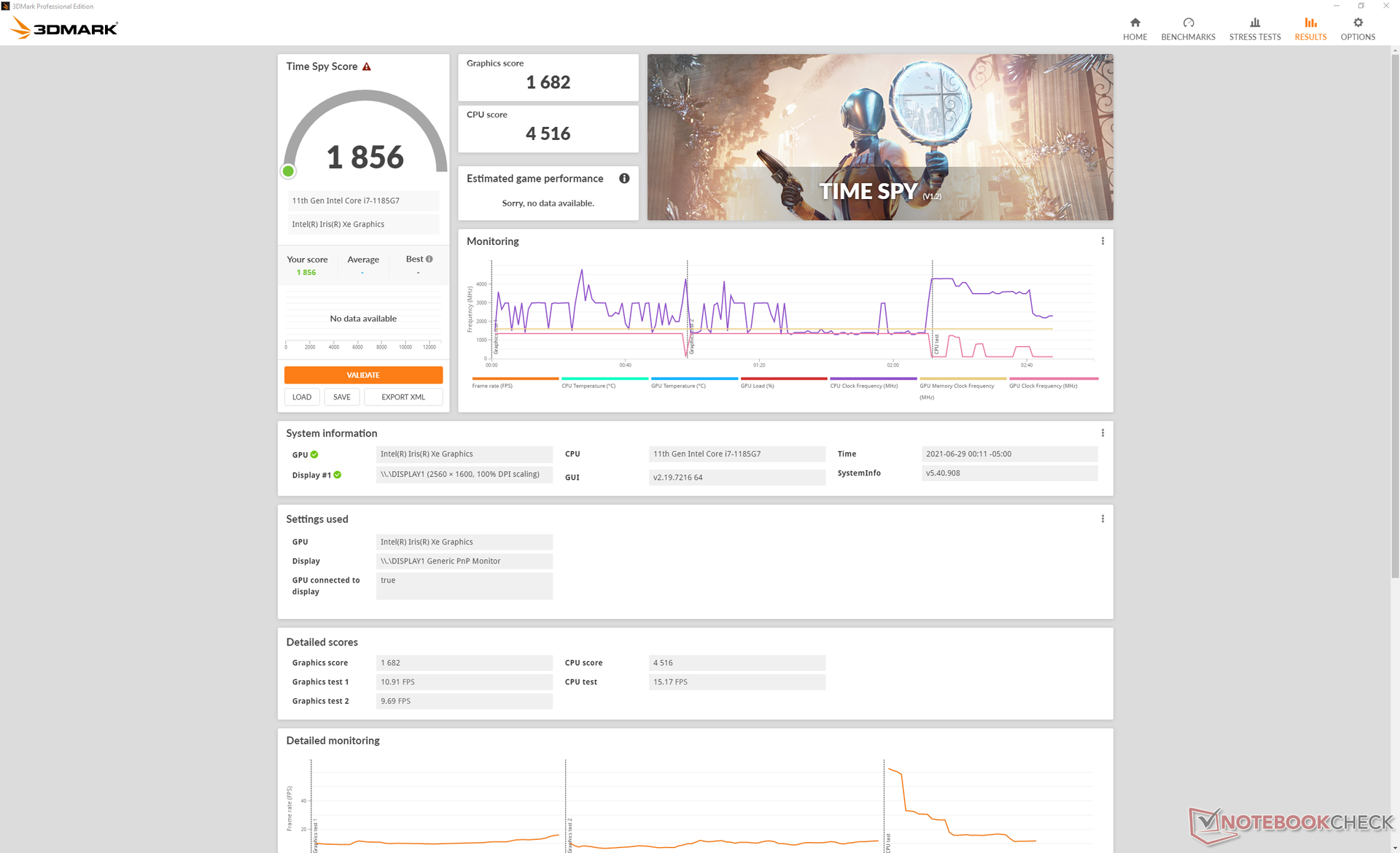
Task: Open the Monitoring panel three-dot menu
Action: 1102,241
